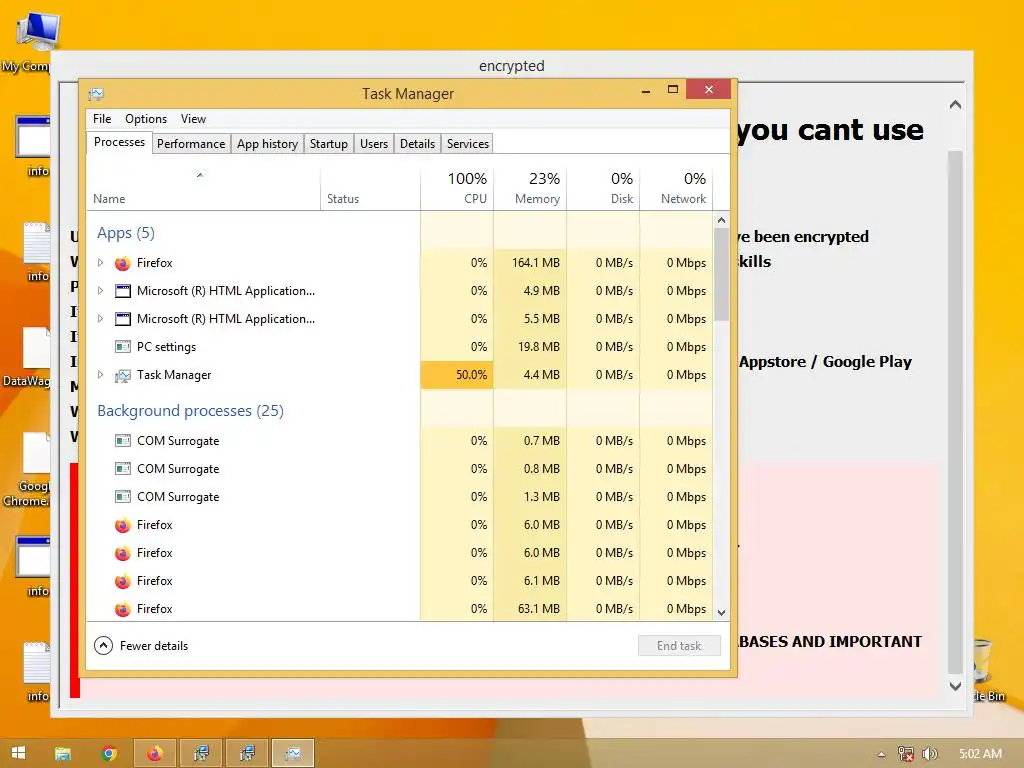Screen dimensions: 1024x768
Task: Click the 5:02 AM clock
Action: pos(980,754)
